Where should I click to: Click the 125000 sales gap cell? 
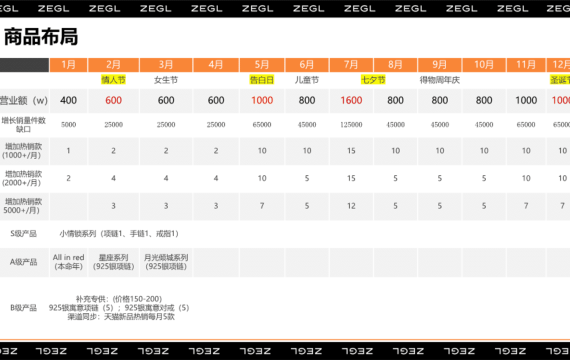[351, 124]
